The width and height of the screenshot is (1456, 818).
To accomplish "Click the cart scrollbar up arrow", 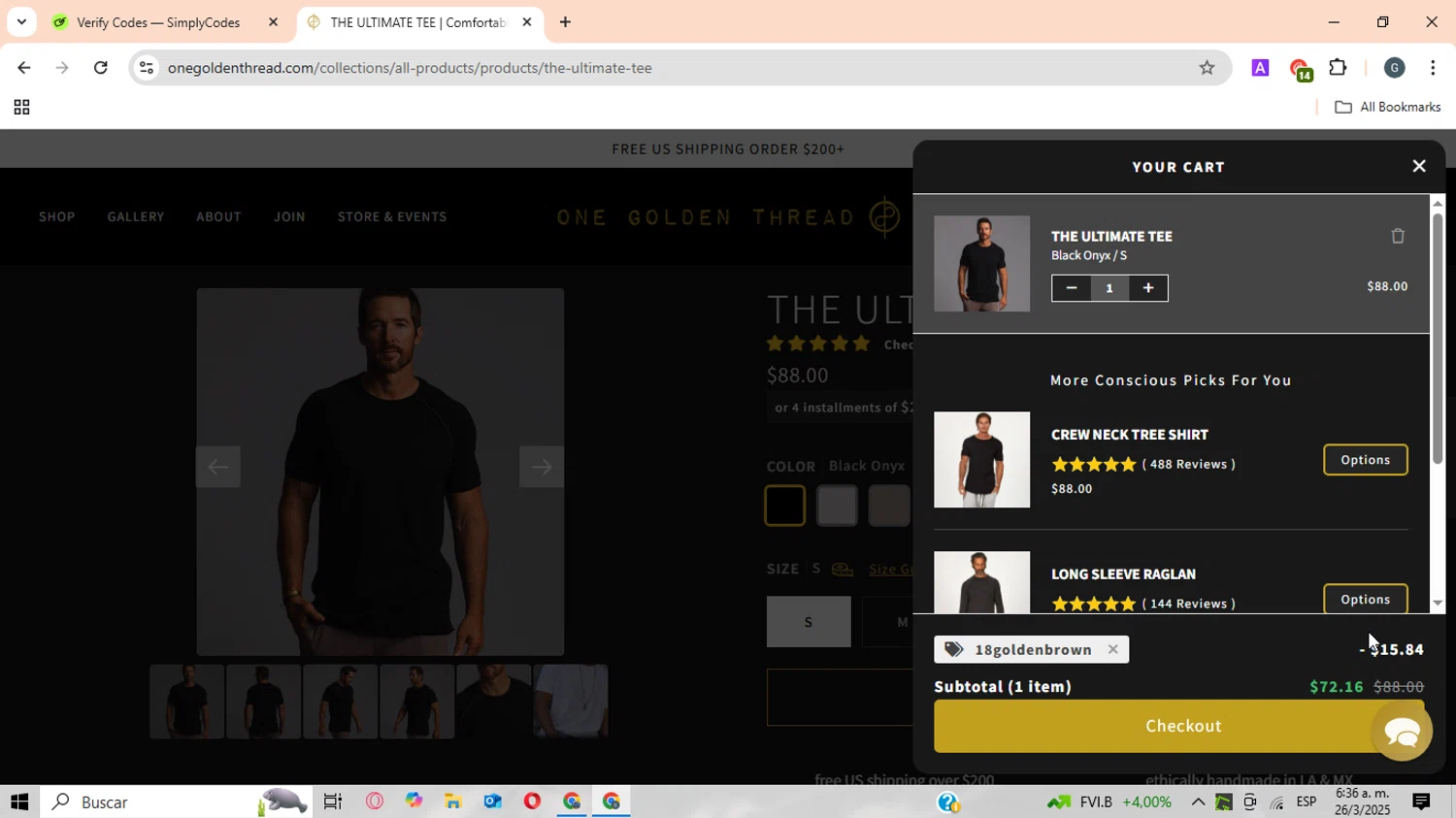I will [x=1438, y=202].
